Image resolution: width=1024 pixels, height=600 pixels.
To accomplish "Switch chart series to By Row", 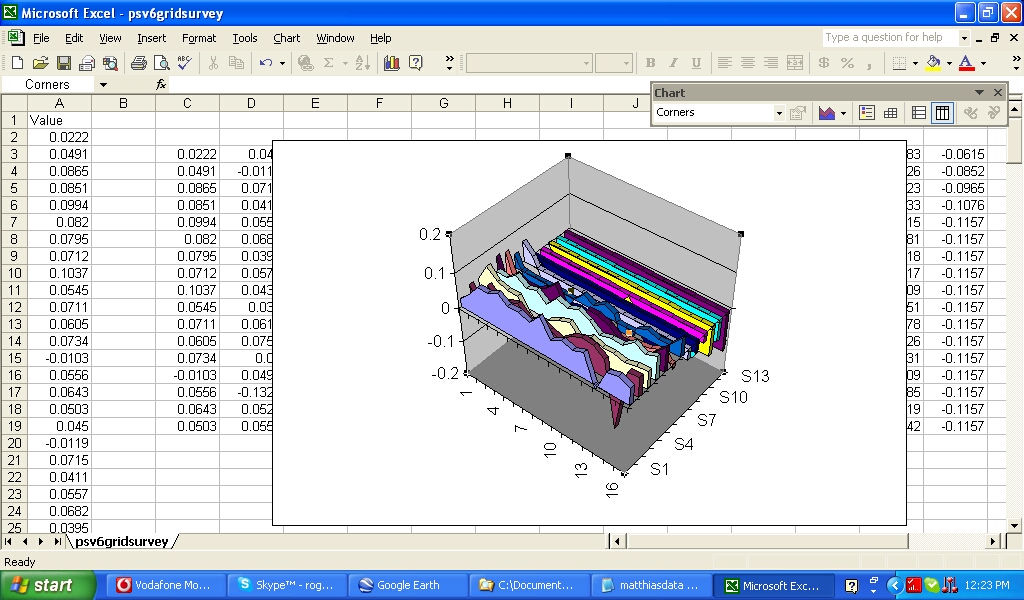I will pos(919,113).
